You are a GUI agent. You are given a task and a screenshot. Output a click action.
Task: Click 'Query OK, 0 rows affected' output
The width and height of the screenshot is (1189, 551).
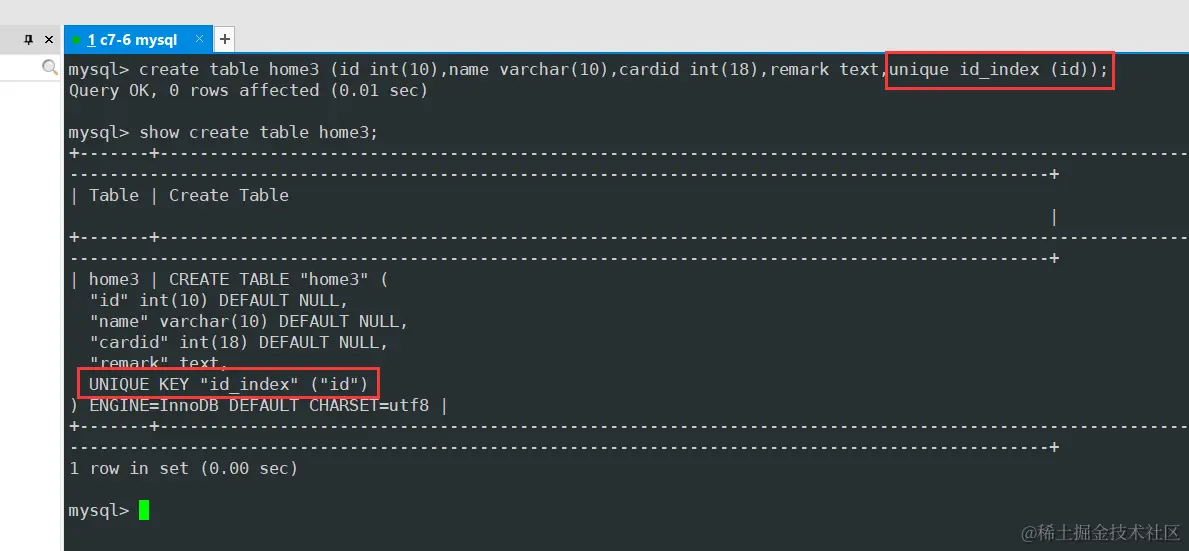click(x=193, y=91)
